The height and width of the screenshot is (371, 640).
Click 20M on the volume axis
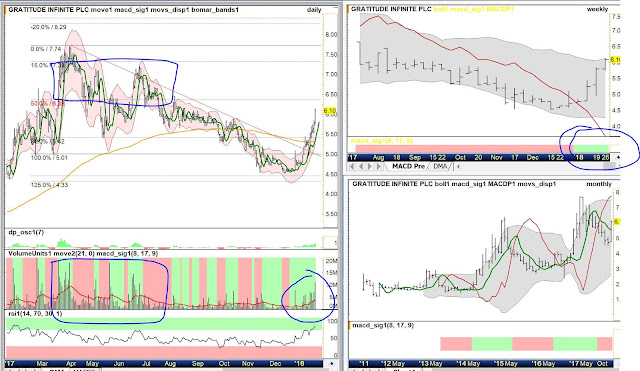[331, 261]
